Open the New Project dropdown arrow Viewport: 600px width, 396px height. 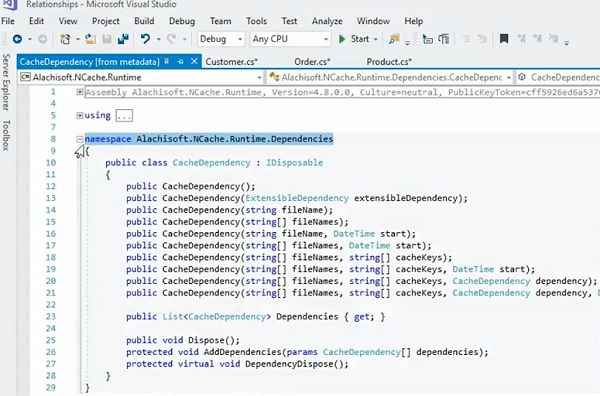(77, 39)
